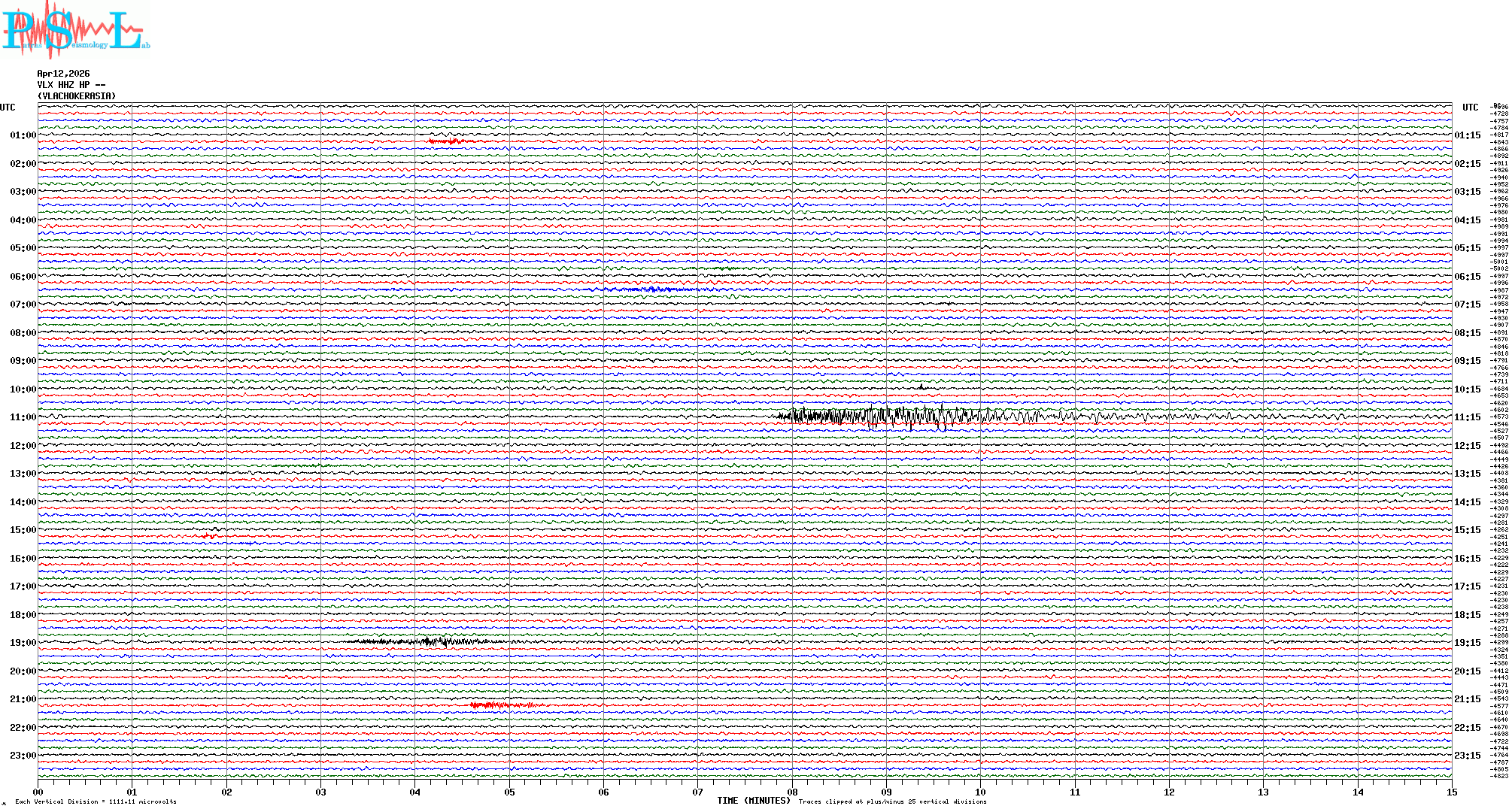This screenshot has height=812, width=1512.
Task: Click the PSL Seismology Lab logo
Action: pyautogui.click(x=75, y=30)
